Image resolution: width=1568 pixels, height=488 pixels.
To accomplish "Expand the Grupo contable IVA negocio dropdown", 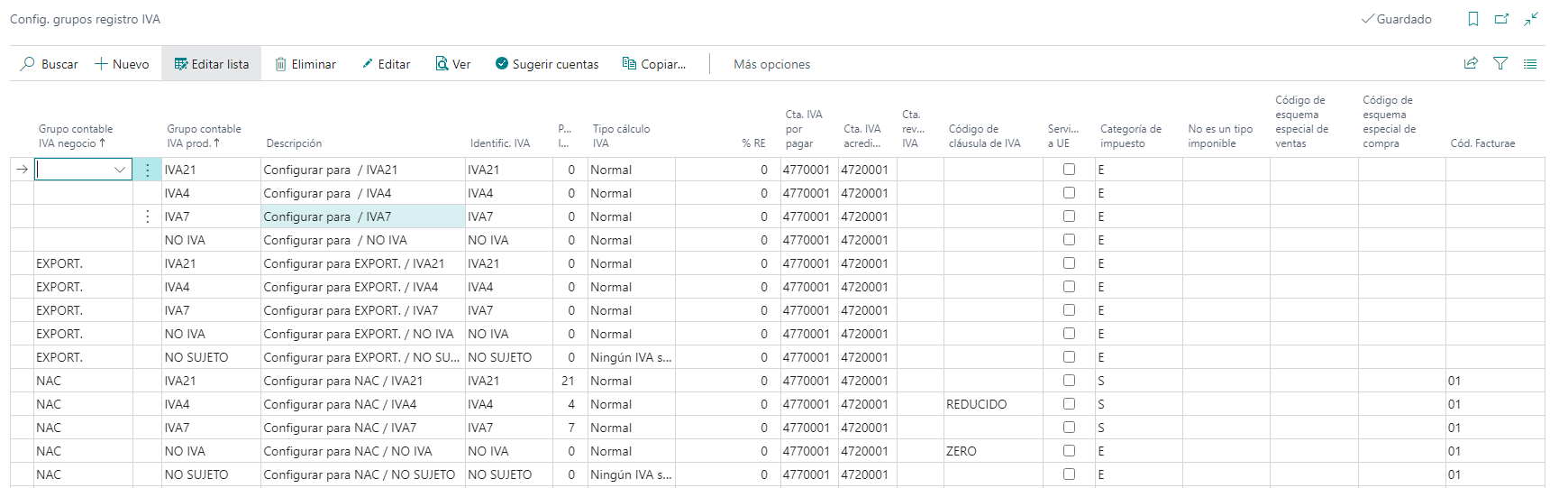I will [x=120, y=170].
